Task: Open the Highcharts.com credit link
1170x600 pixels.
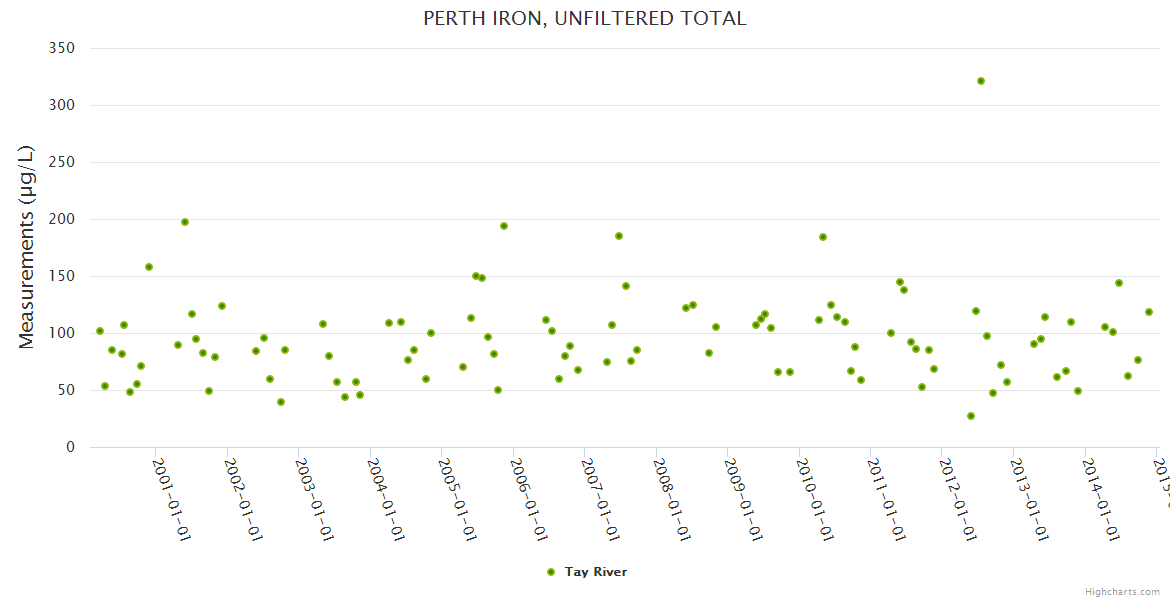Action: (x=1123, y=591)
